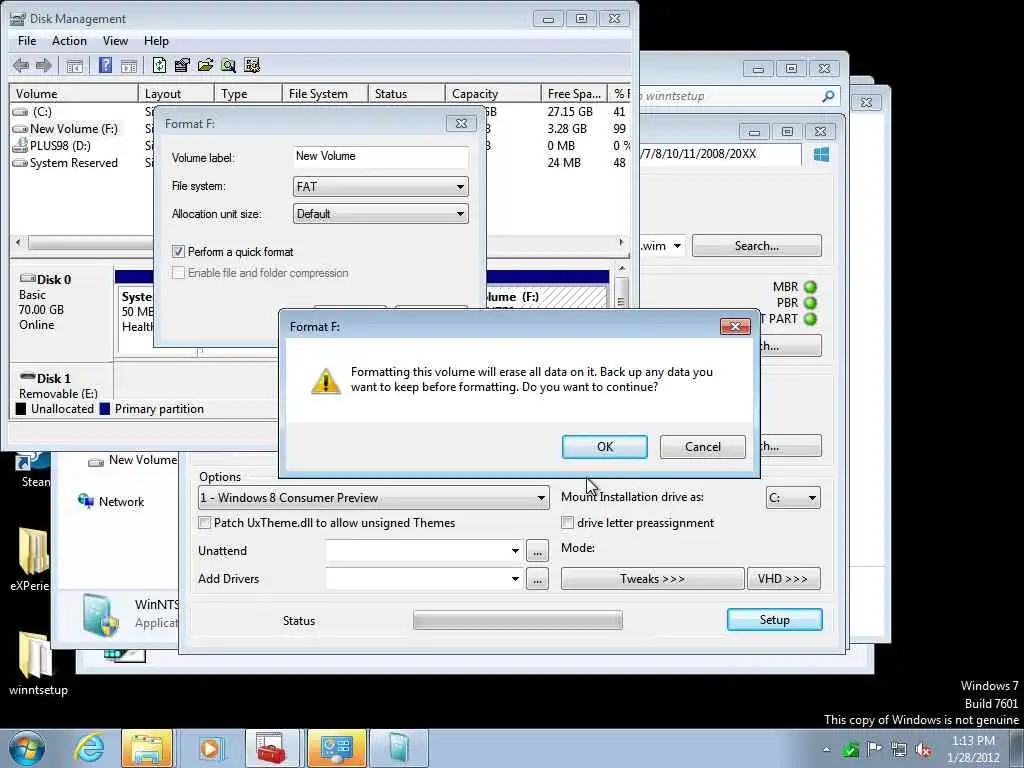1024x768 pixels.
Task: Click the Setup button
Action: click(775, 620)
